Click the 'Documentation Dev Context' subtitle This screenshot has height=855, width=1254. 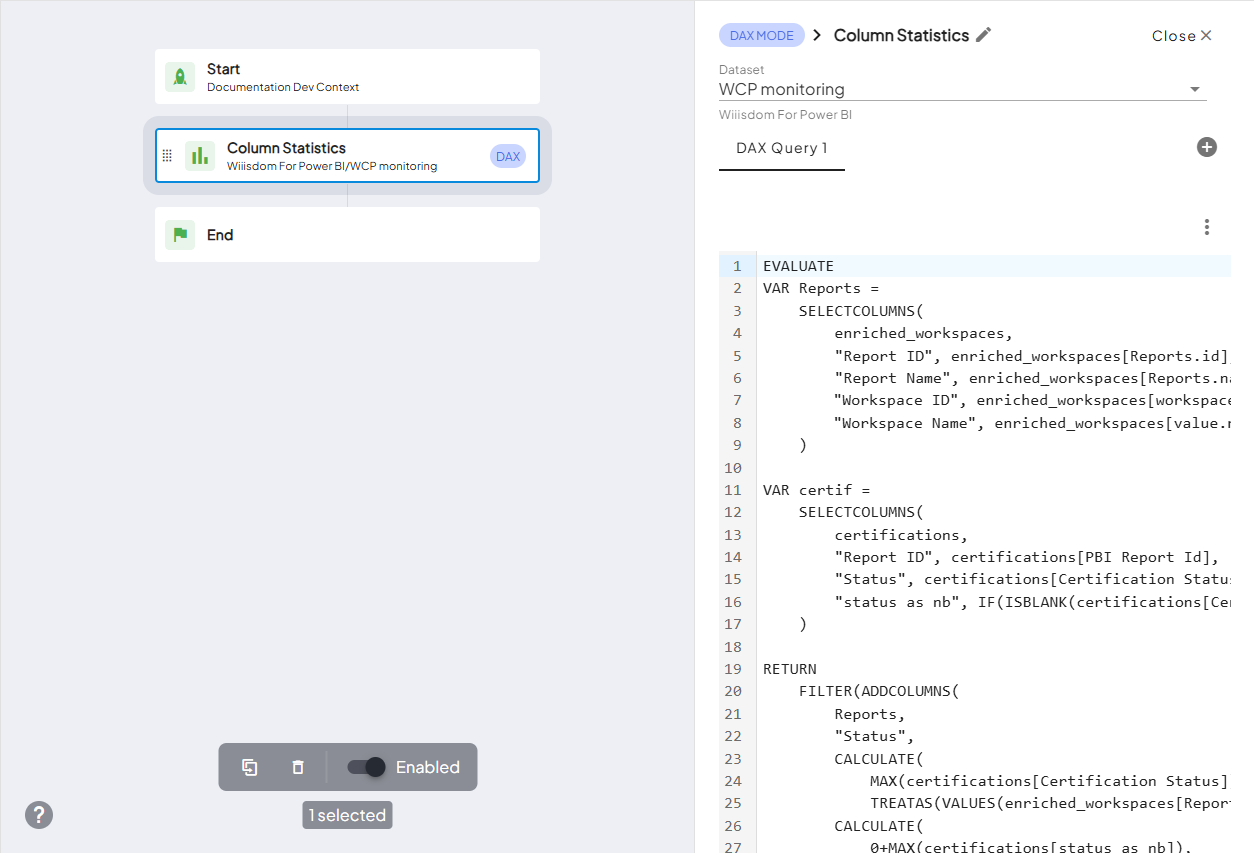click(283, 87)
